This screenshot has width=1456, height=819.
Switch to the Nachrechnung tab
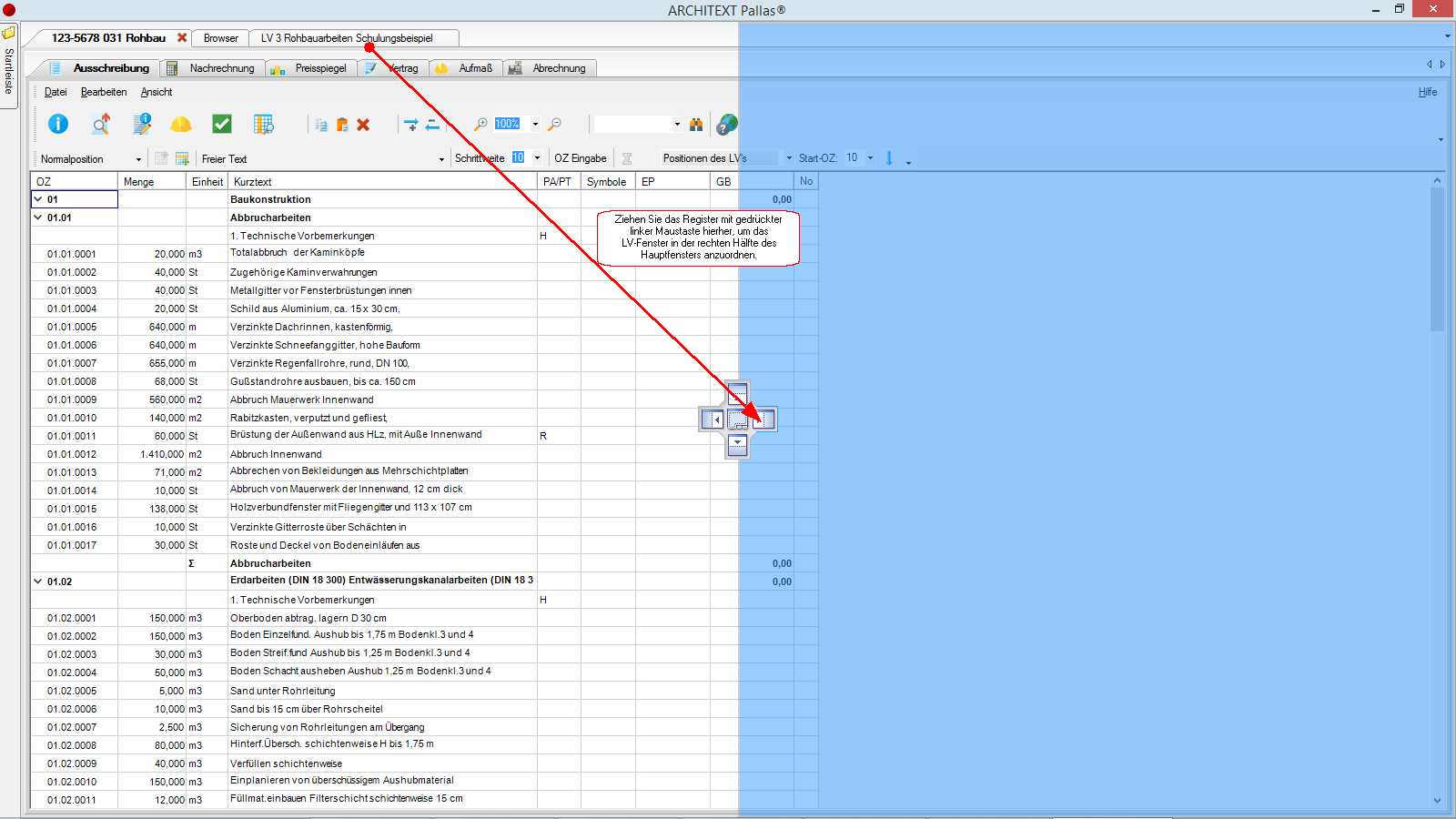click(214, 68)
